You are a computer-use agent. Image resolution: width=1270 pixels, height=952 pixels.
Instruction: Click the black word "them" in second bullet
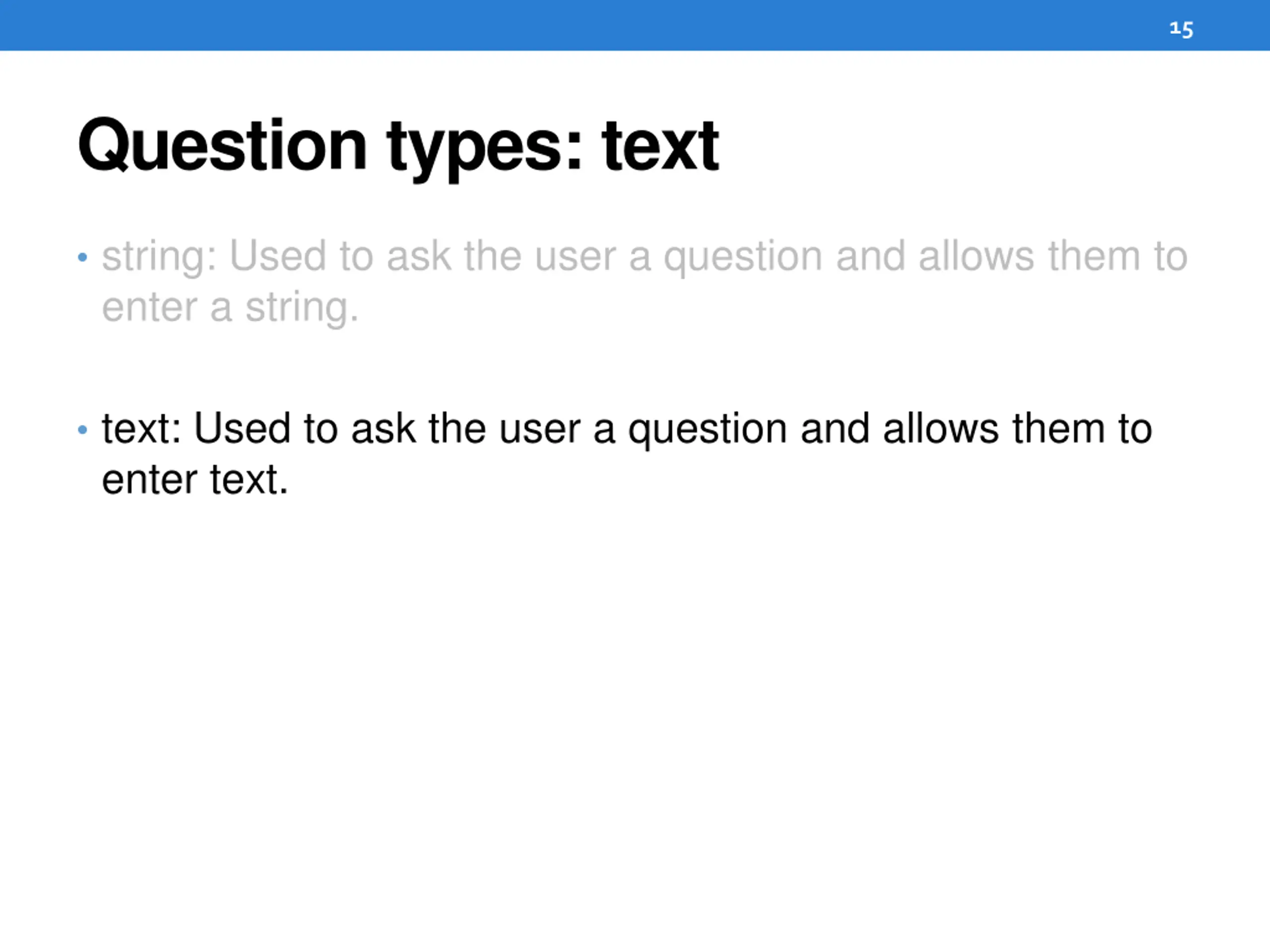point(1058,429)
